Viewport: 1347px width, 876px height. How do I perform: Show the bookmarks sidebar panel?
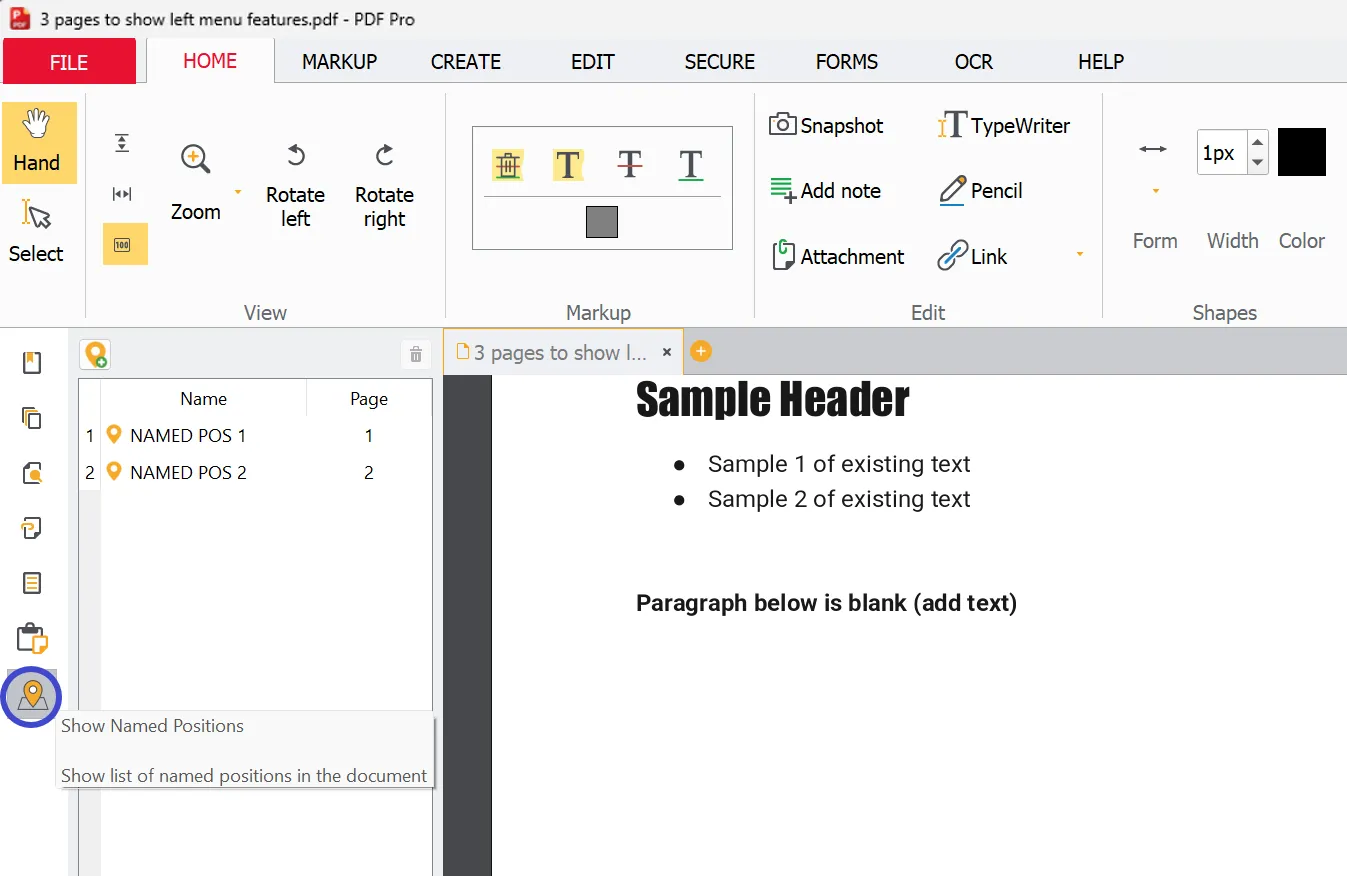pos(32,362)
